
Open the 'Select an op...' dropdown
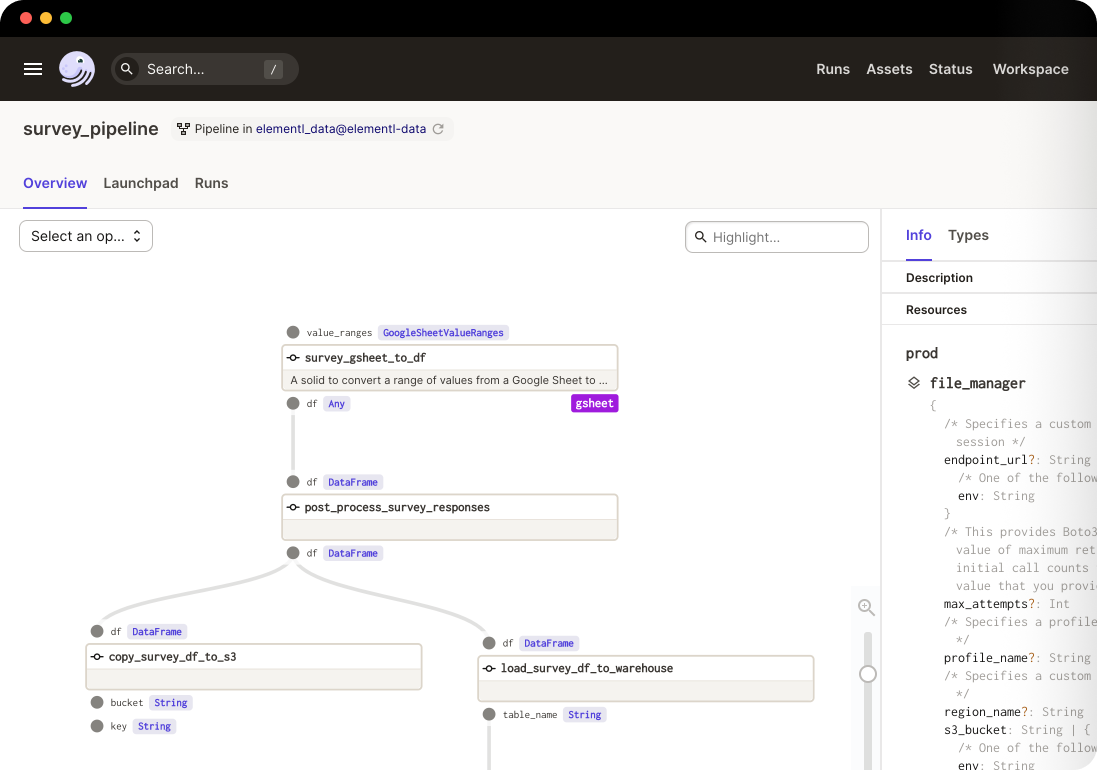coord(86,236)
